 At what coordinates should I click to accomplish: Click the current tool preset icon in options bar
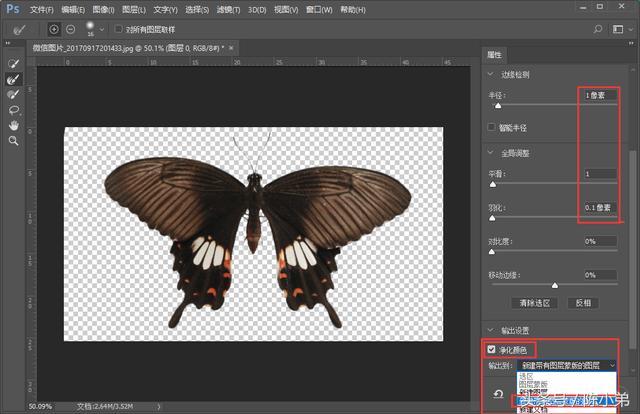[18, 29]
